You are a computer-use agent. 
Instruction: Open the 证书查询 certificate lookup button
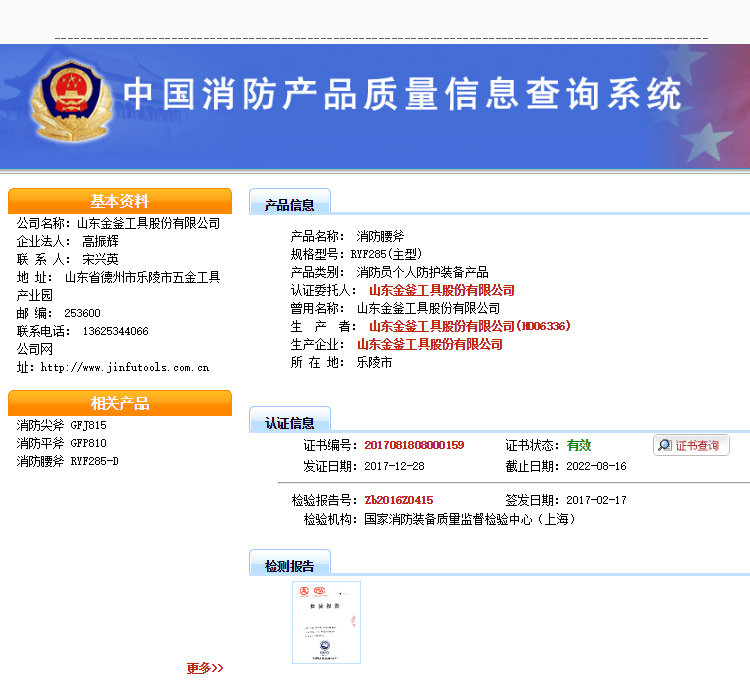coord(691,445)
